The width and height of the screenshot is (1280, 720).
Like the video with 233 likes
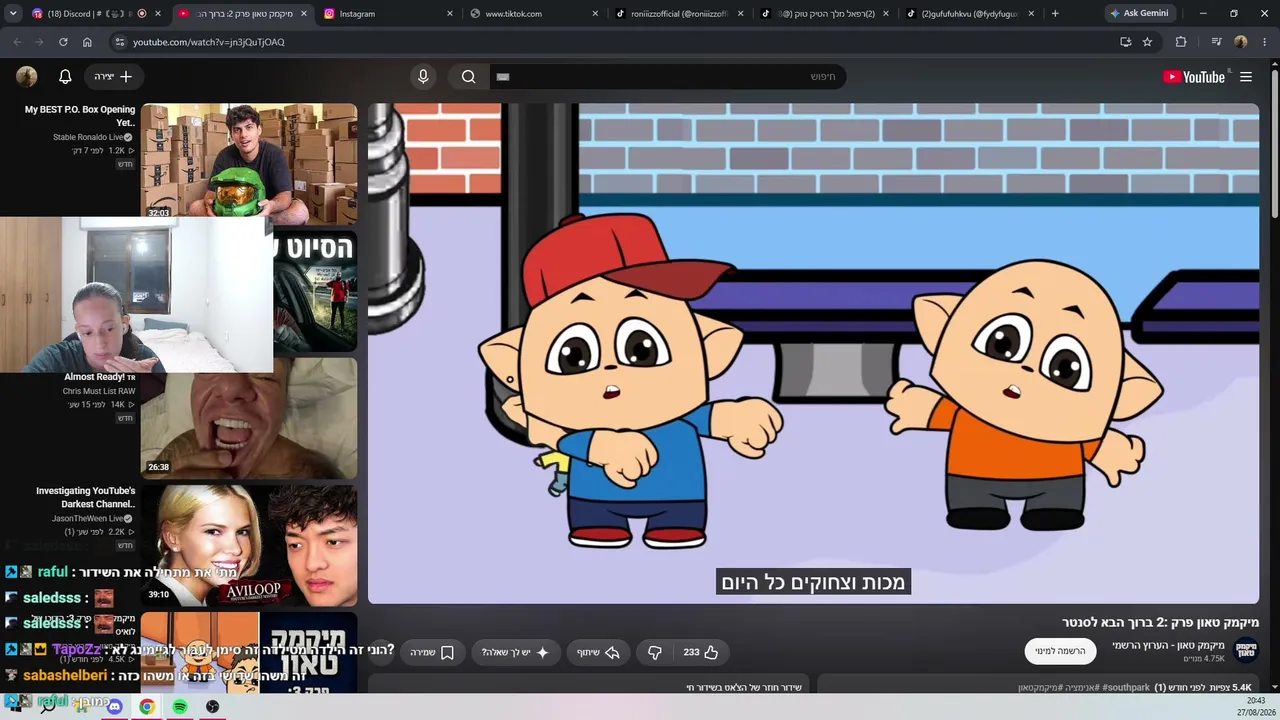[701, 652]
